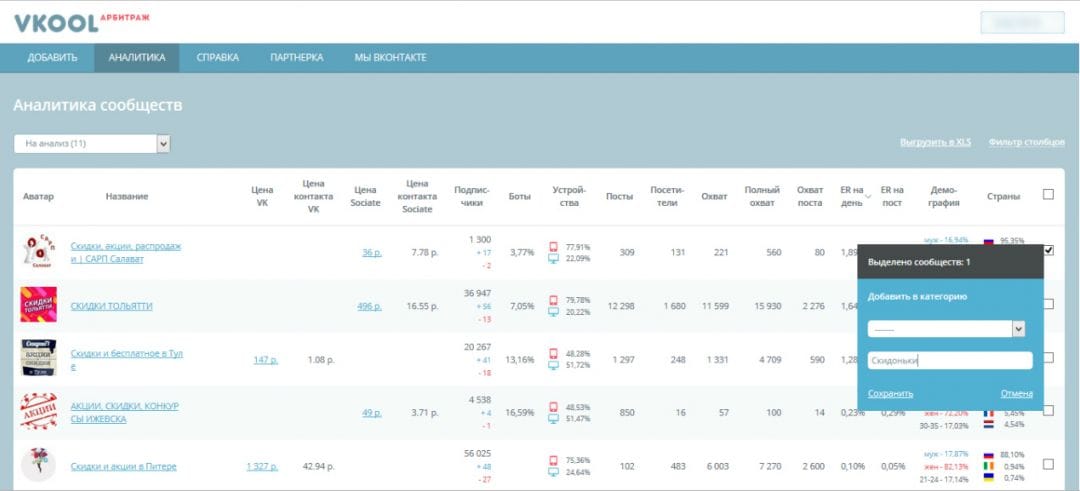Open АКЦИИ, СКИДКИ, КОНКУРСЫ ИЖЕВСКА link

[125, 412]
